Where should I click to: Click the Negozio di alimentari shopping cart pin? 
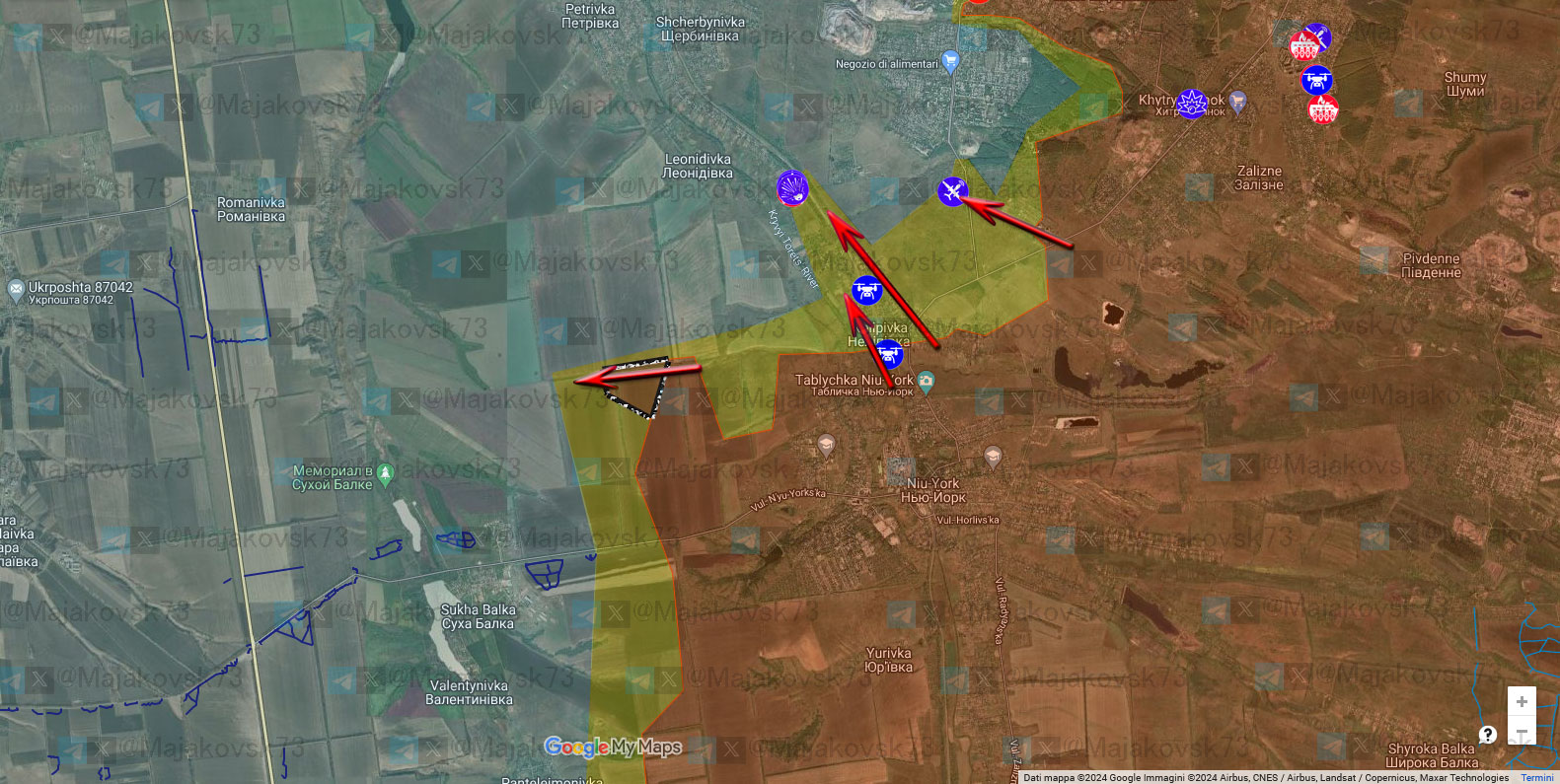pyautogui.click(x=950, y=62)
